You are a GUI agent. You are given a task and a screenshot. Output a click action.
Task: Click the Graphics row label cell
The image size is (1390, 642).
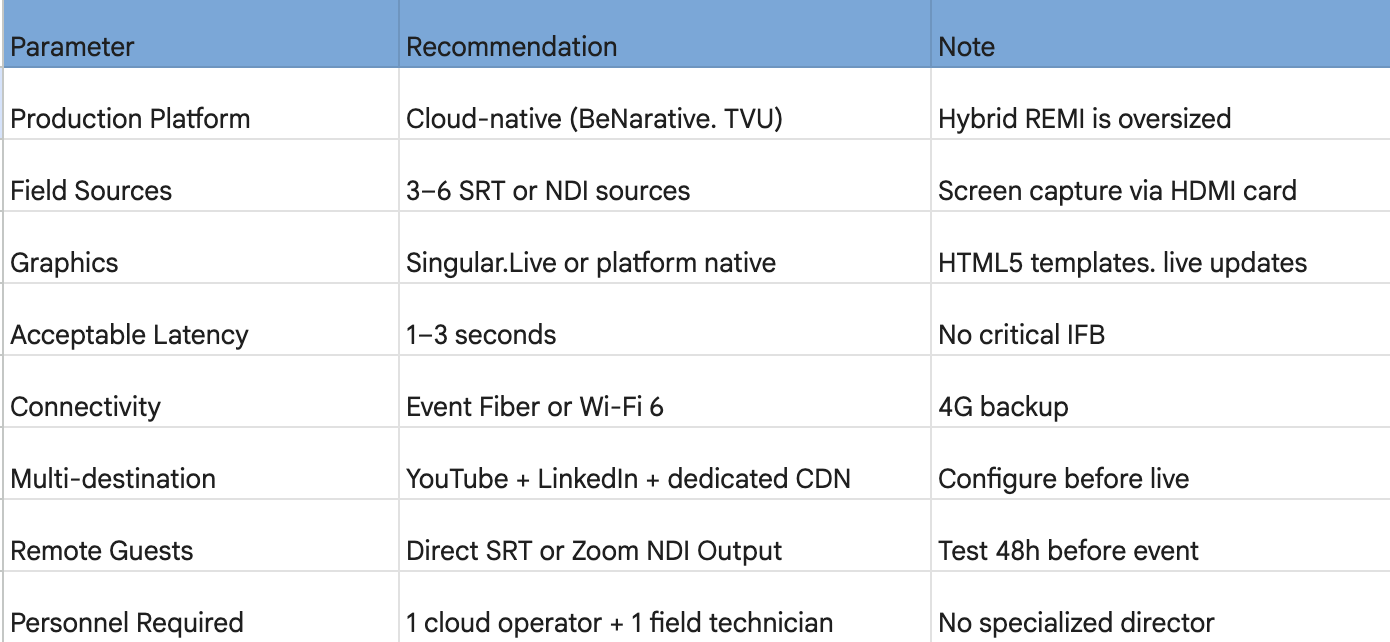[x=201, y=248]
